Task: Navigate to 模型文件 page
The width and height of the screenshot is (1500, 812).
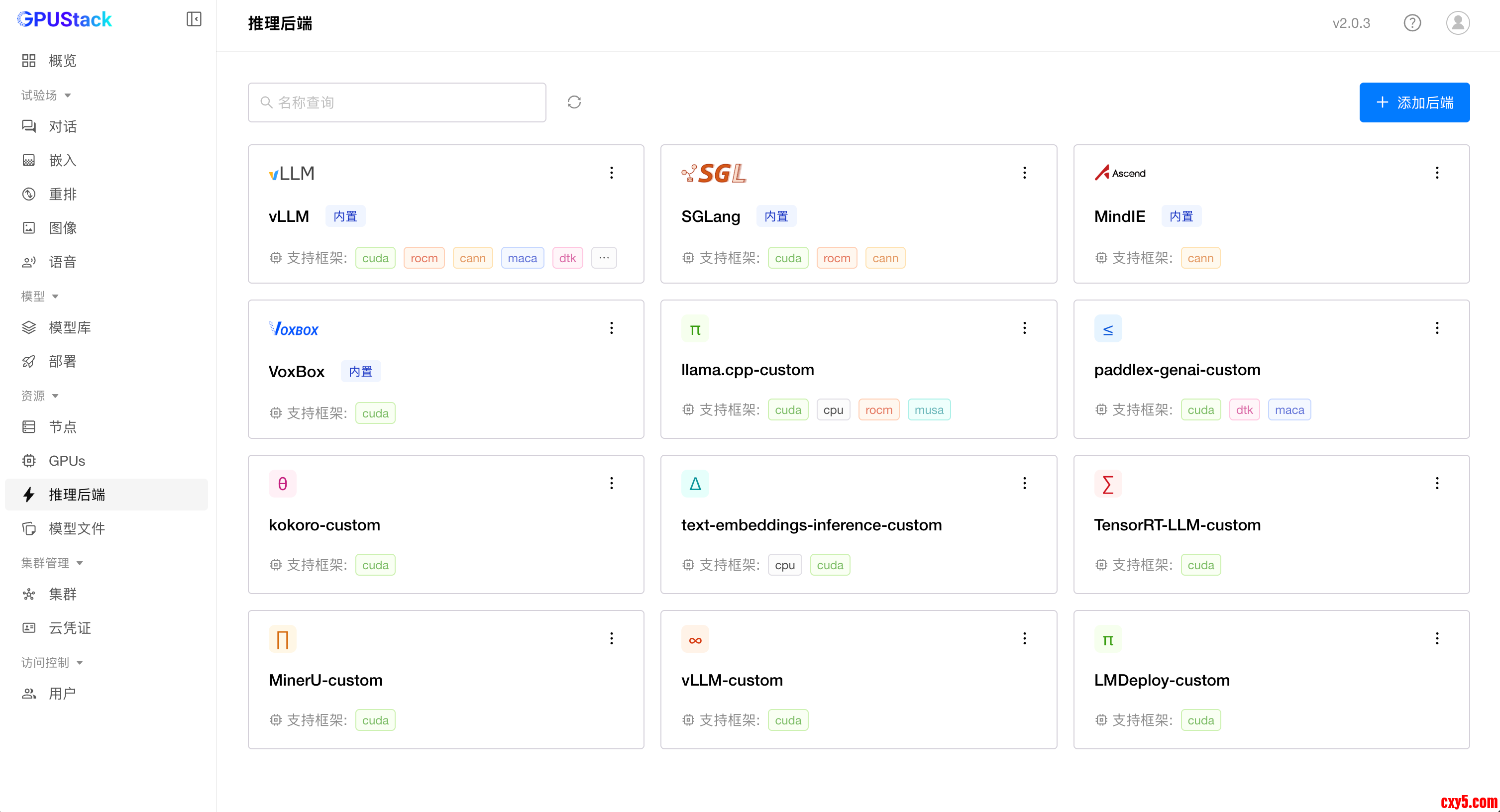Action: point(76,528)
